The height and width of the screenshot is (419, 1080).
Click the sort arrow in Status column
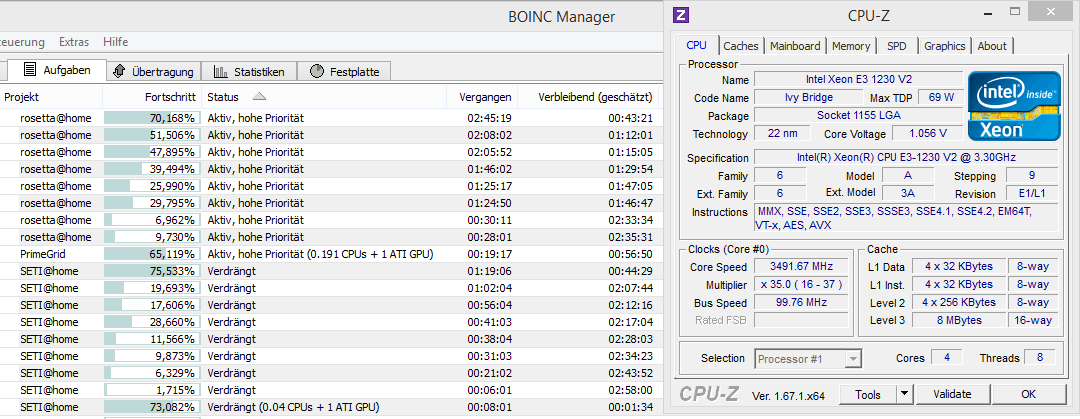coord(259,96)
